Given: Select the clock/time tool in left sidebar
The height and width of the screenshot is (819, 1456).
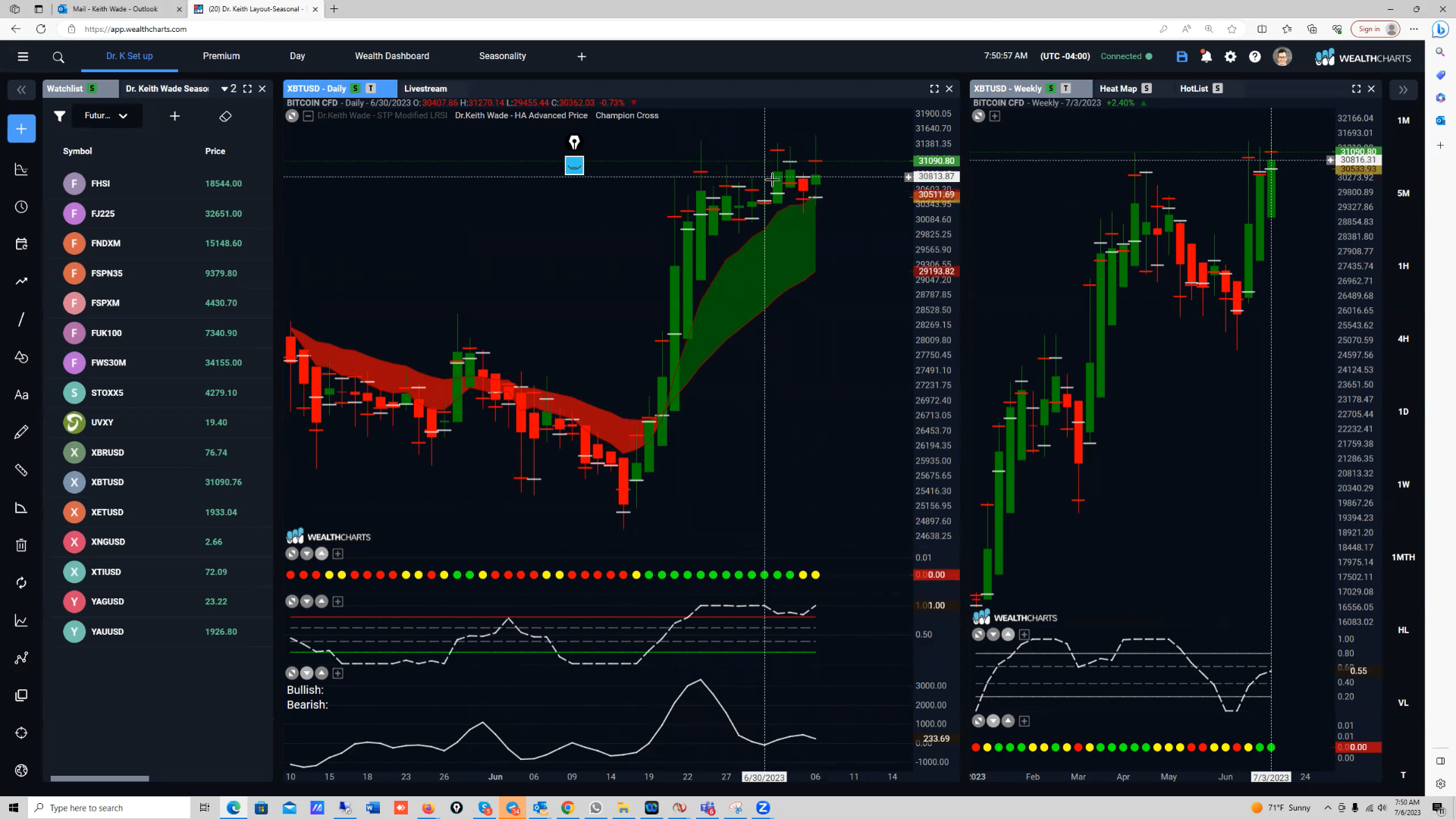Looking at the screenshot, I should (x=21, y=207).
